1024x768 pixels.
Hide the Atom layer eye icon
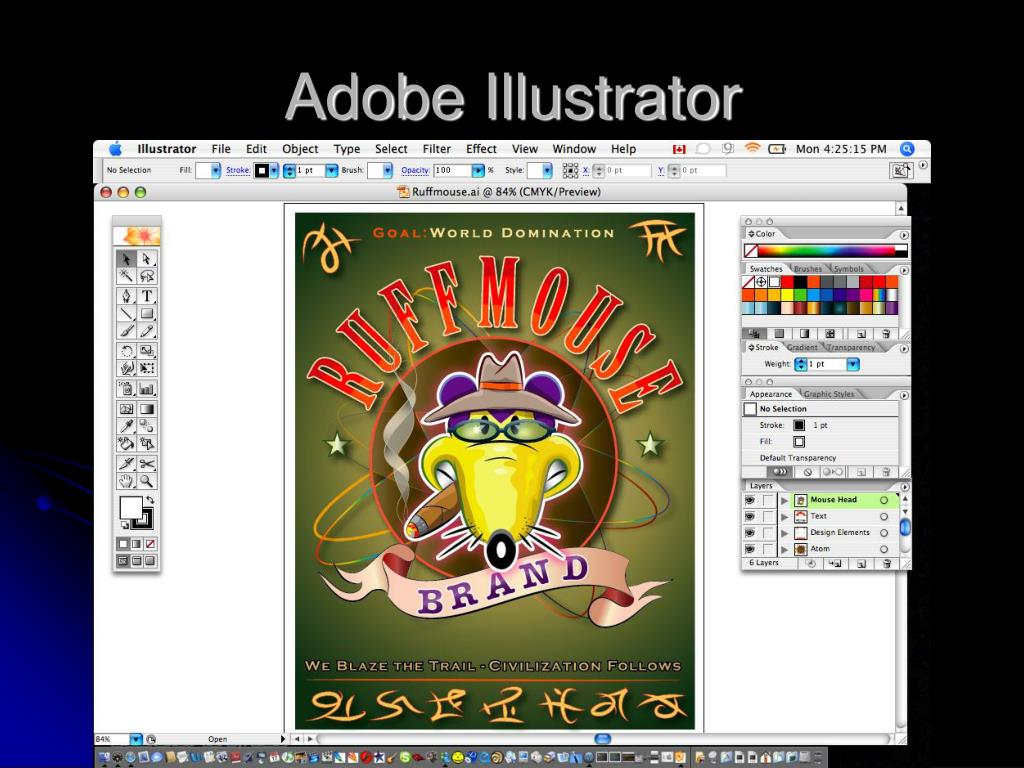pyautogui.click(x=750, y=549)
